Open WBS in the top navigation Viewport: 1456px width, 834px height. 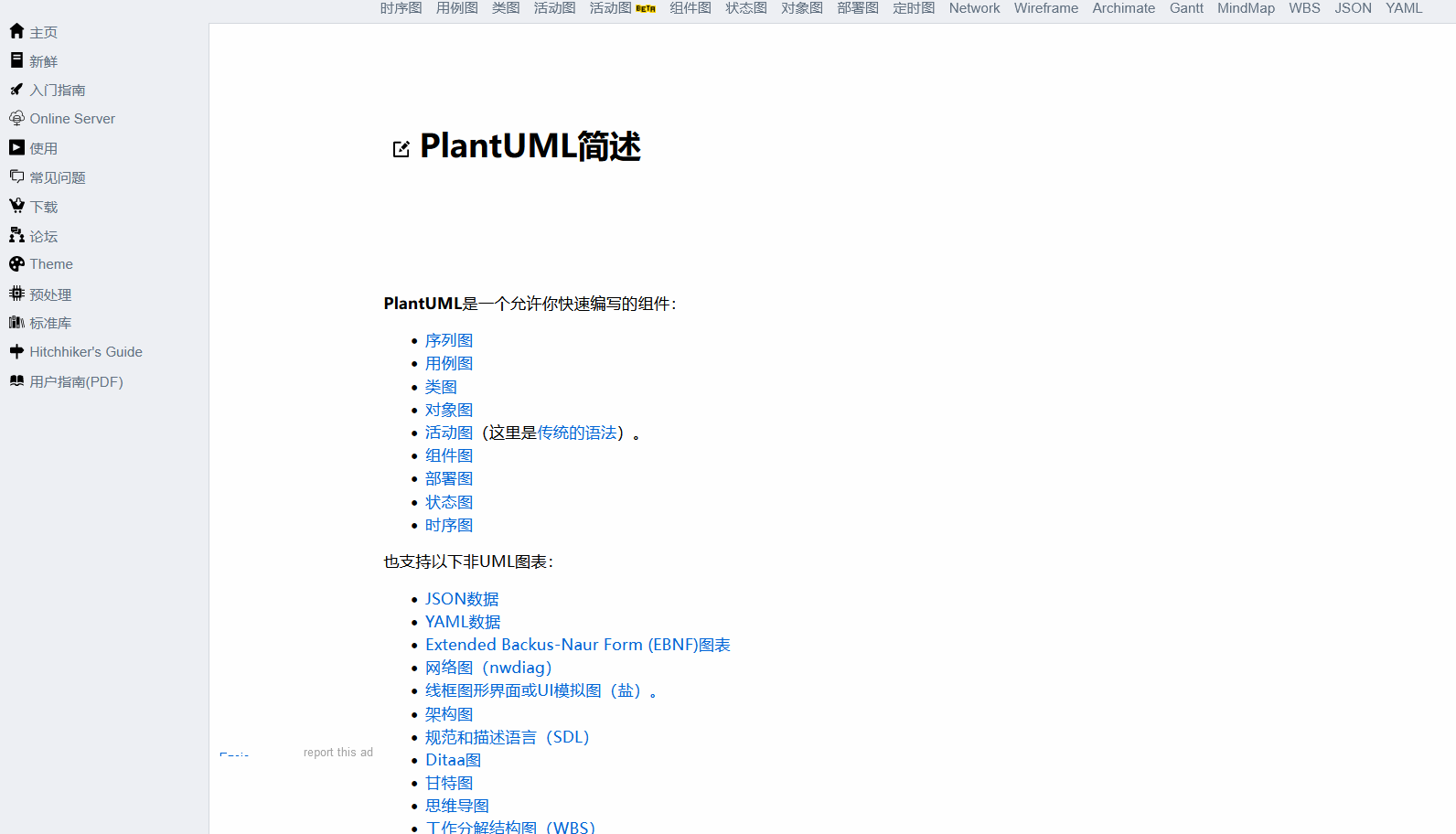point(1304,8)
